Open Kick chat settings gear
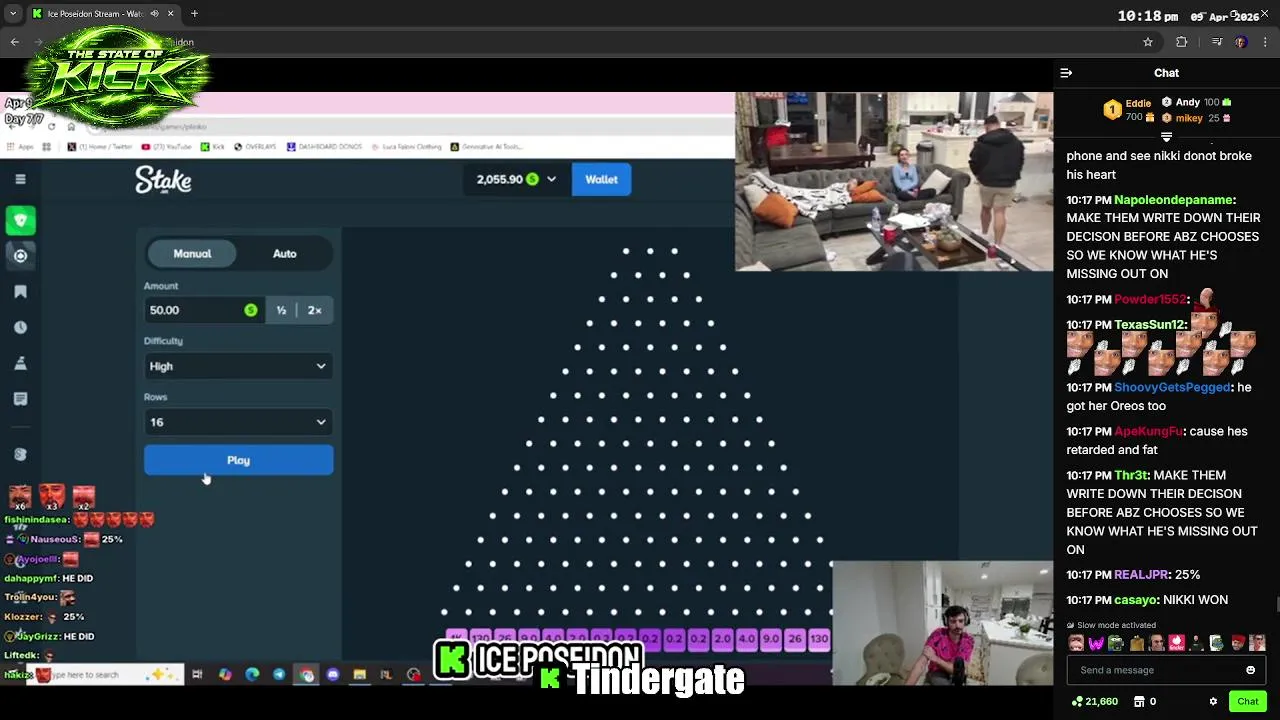This screenshot has height=720, width=1280. 1213,702
